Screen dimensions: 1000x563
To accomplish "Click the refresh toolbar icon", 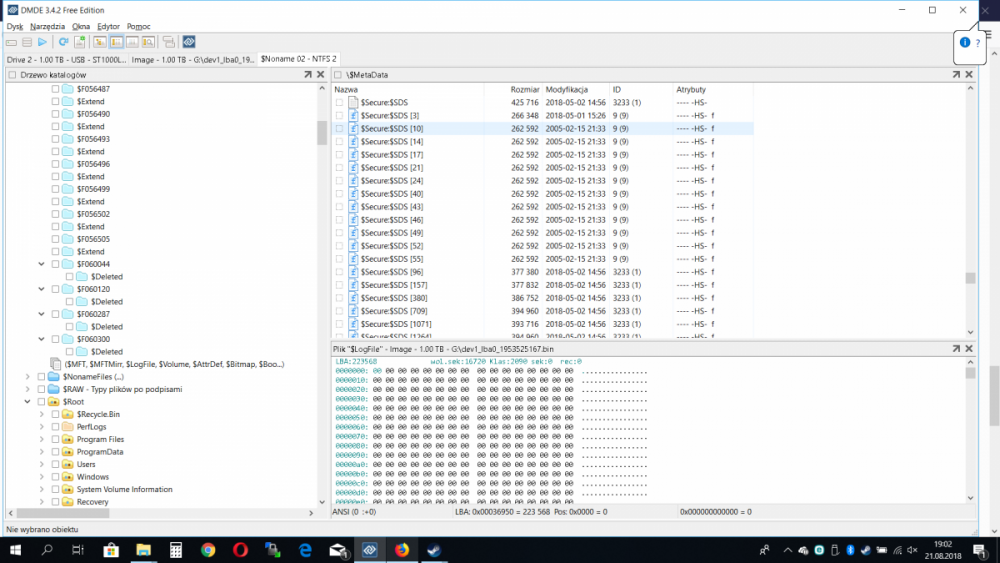I will tap(64, 42).
